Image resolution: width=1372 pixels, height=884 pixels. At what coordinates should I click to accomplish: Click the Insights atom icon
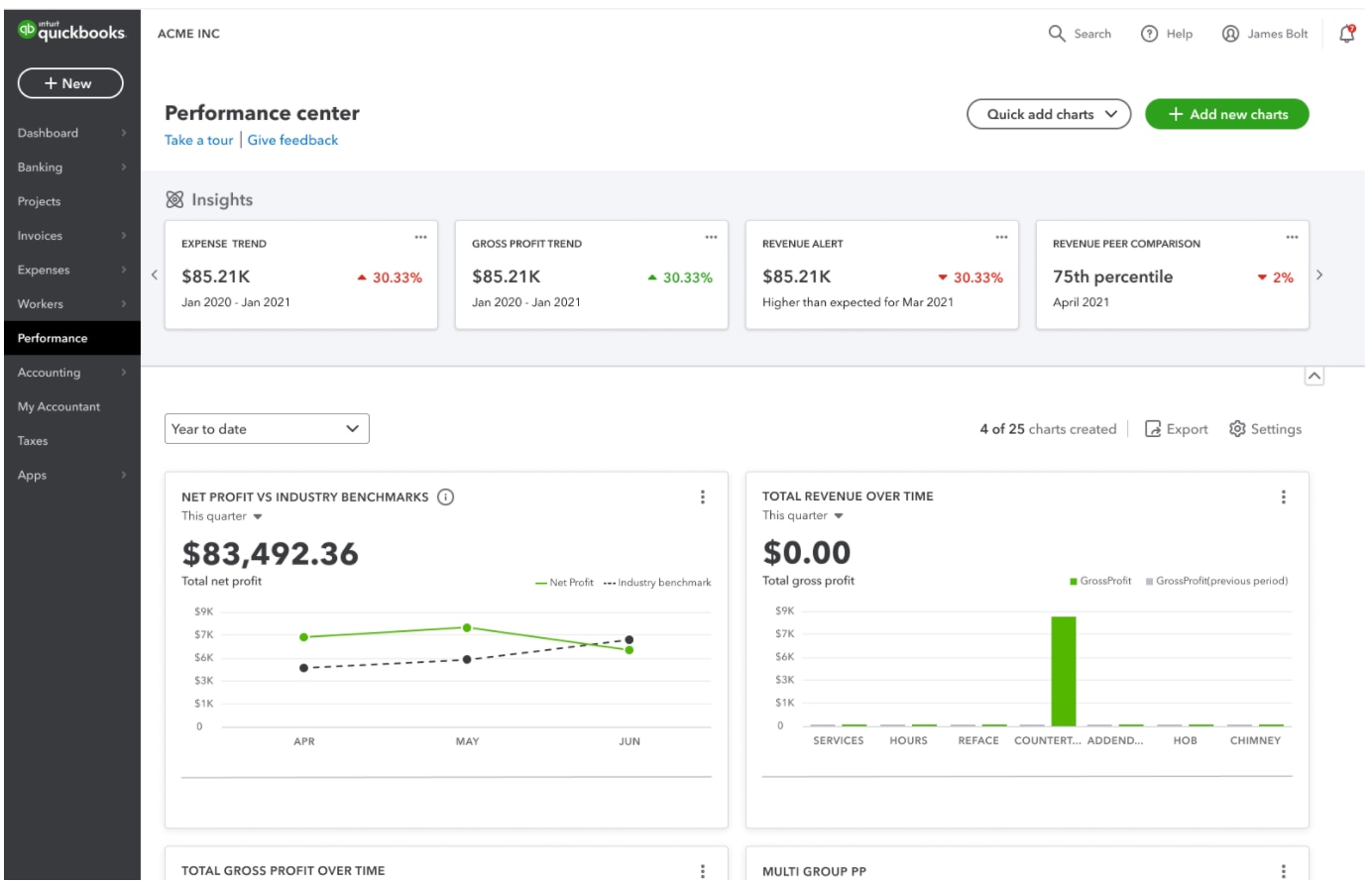pos(174,200)
